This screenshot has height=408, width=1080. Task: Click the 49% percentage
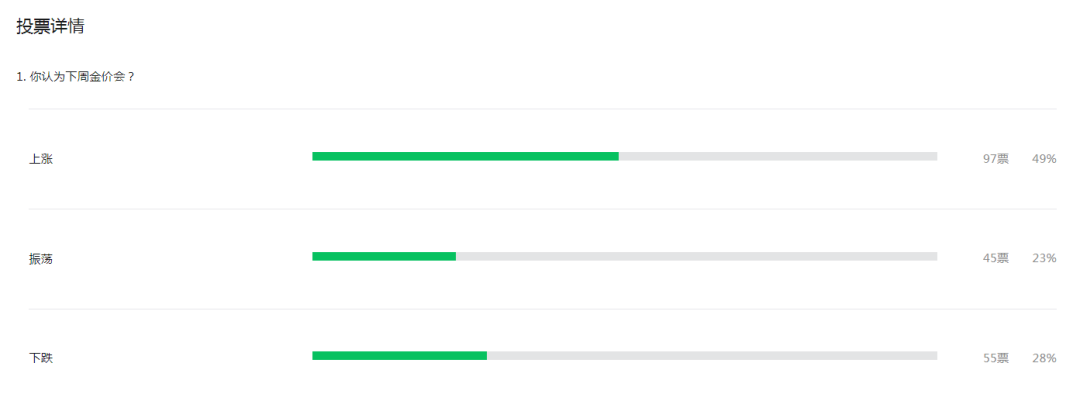1043,159
